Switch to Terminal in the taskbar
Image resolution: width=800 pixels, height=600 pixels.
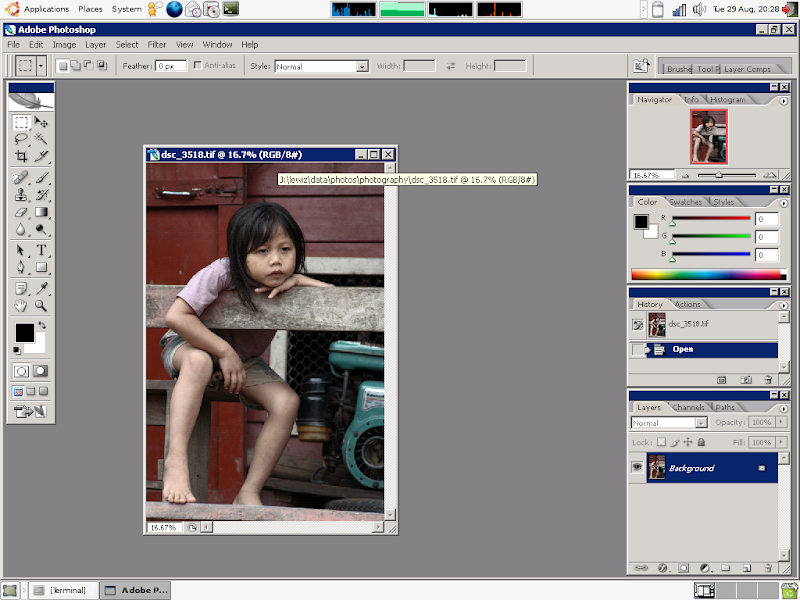tap(62, 590)
